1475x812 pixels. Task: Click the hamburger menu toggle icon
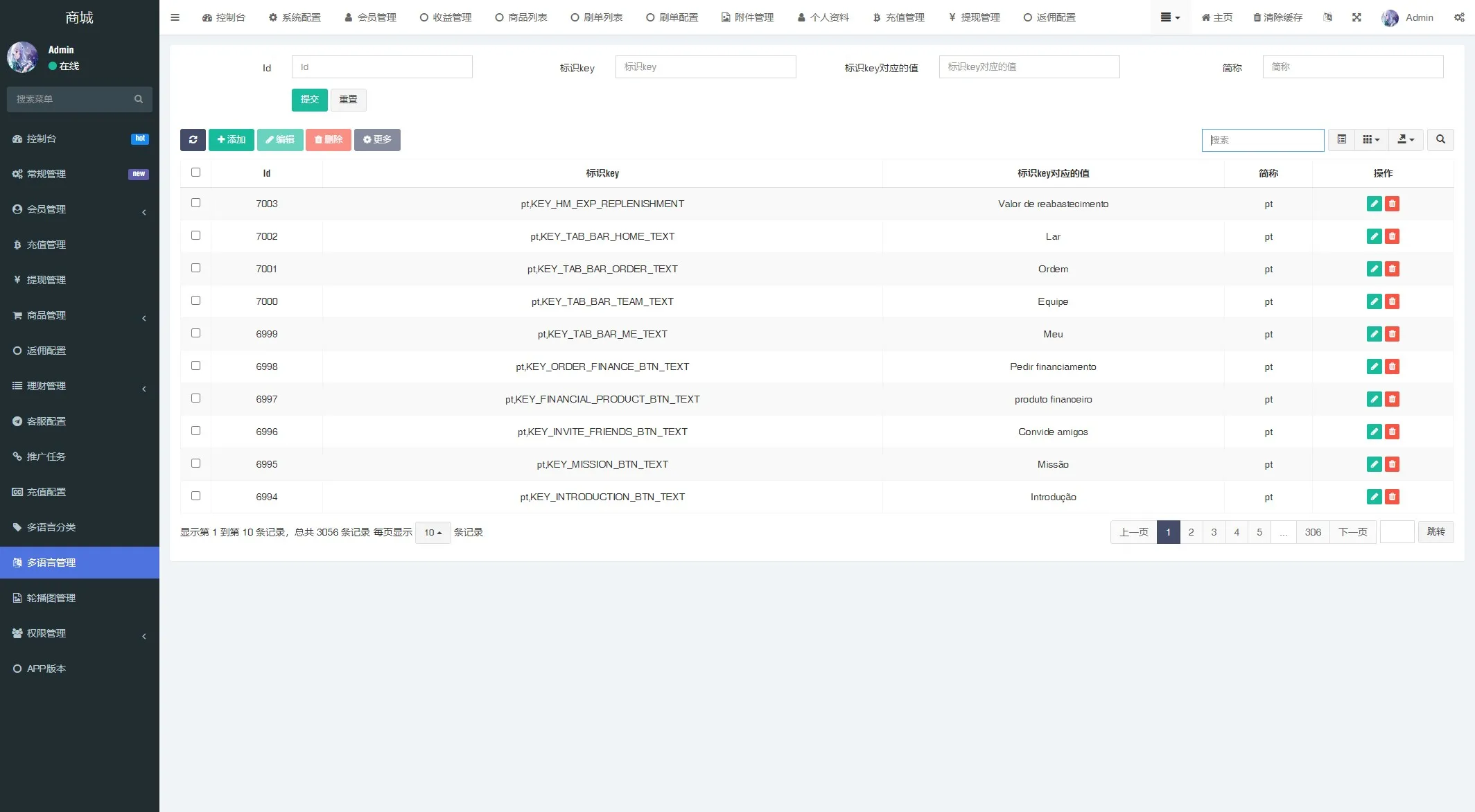175,17
